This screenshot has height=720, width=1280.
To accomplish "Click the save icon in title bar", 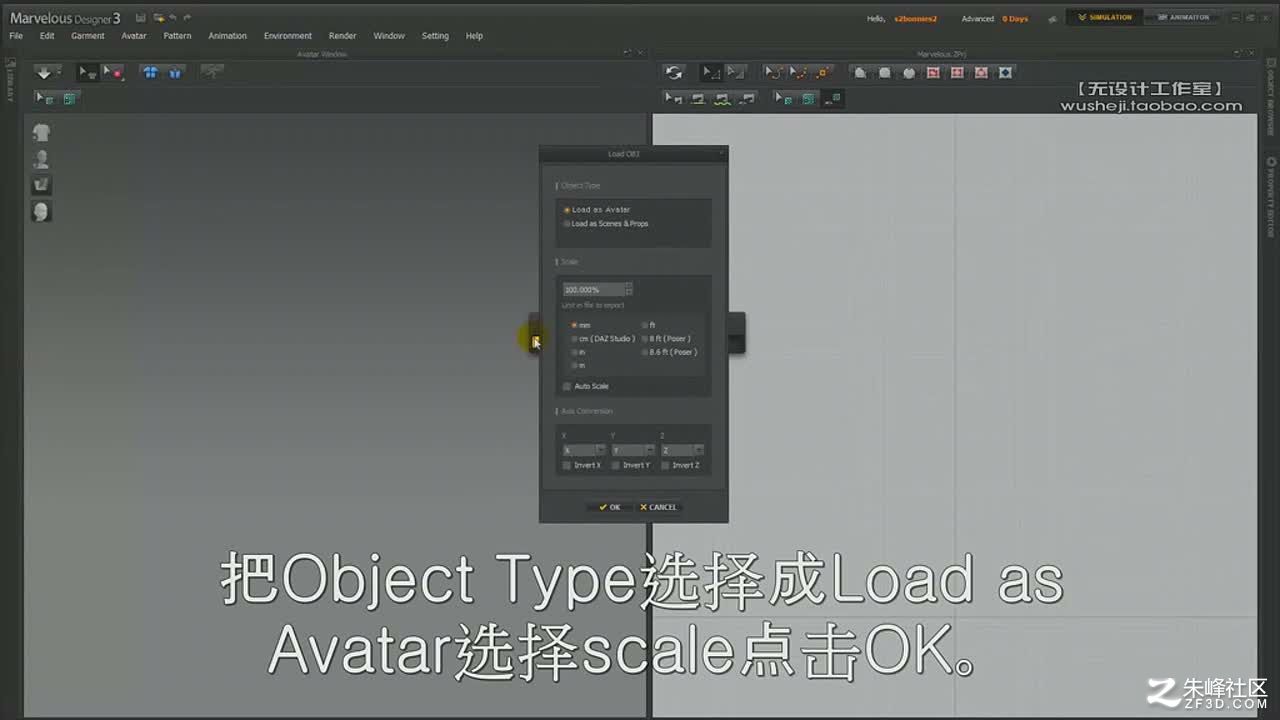I will tap(140, 18).
